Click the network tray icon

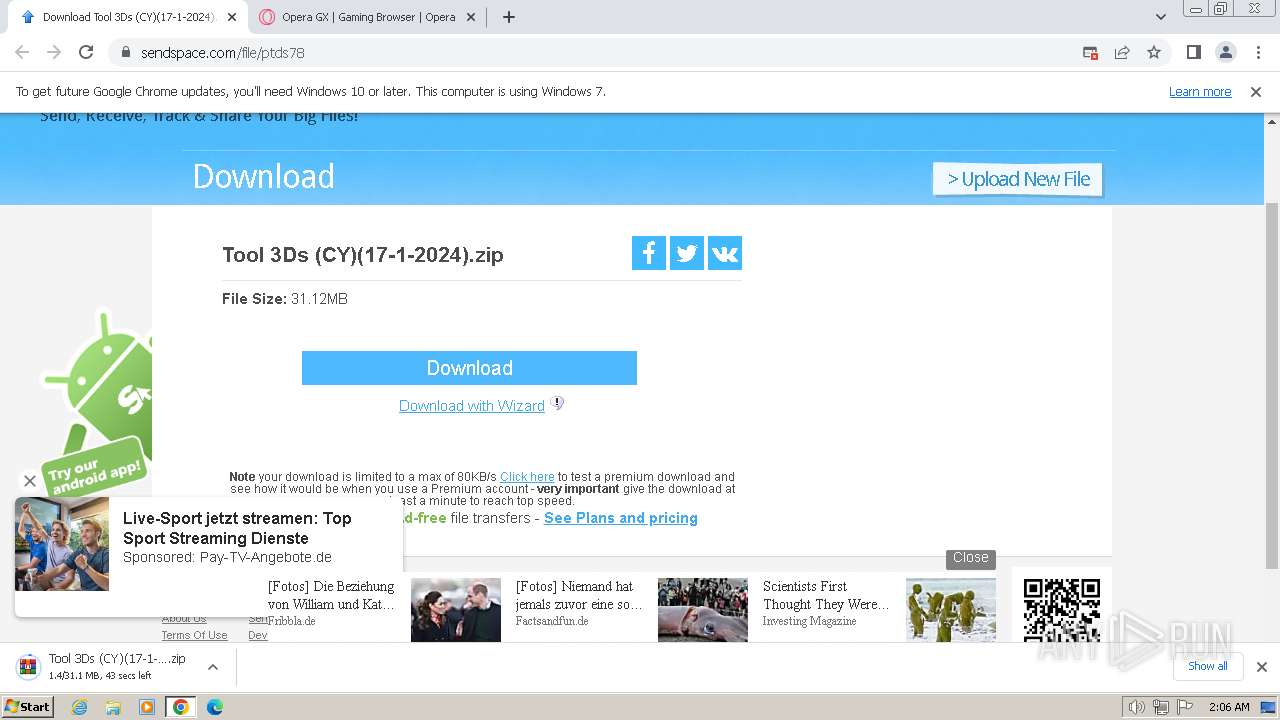click(x=1161, y=707)
